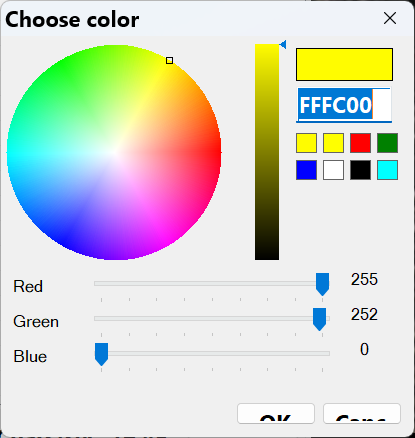
Task: Select the second yellow preset swatch
Action: pos(333,143)
